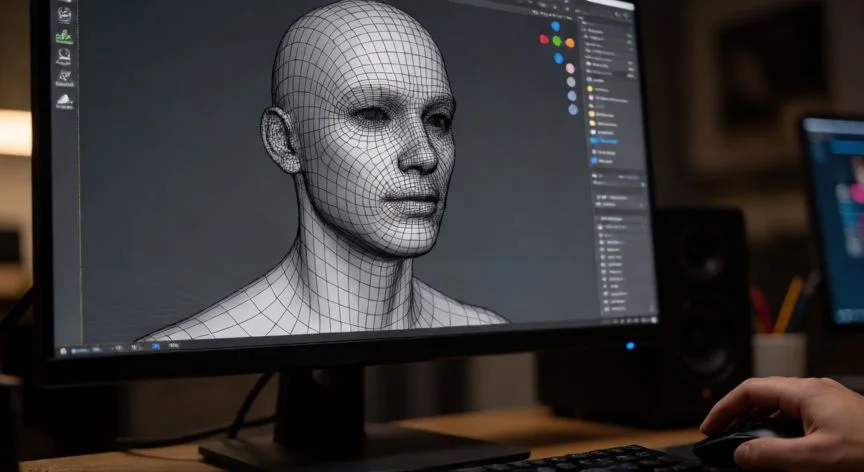Select the head-shaped icon topping the left toolbar

(64, 14)
